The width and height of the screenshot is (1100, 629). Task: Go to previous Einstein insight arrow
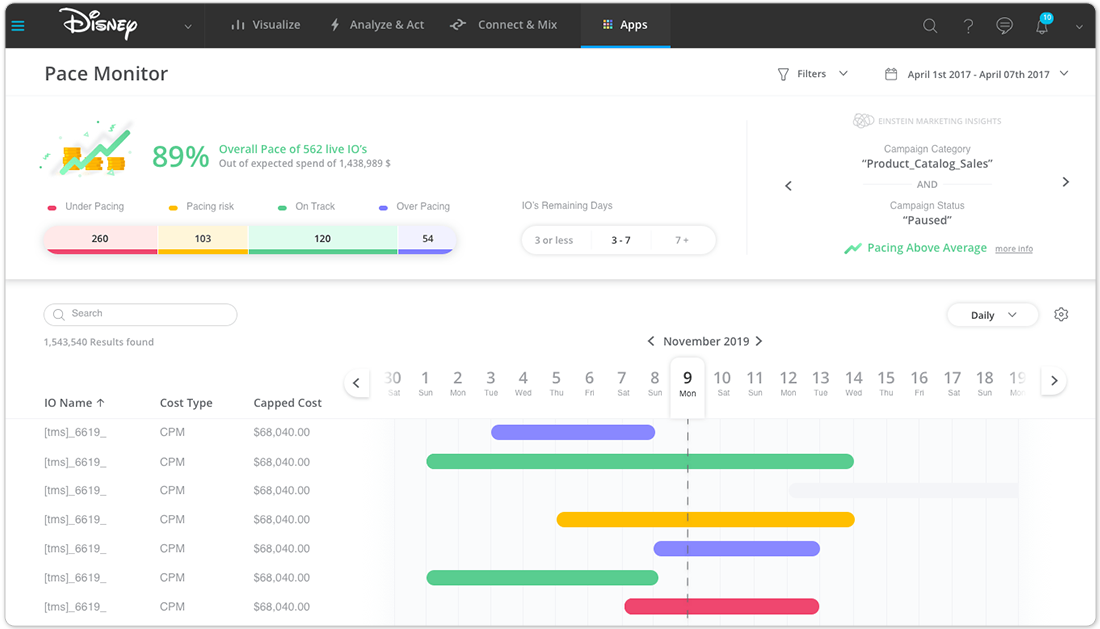(788, 186)
